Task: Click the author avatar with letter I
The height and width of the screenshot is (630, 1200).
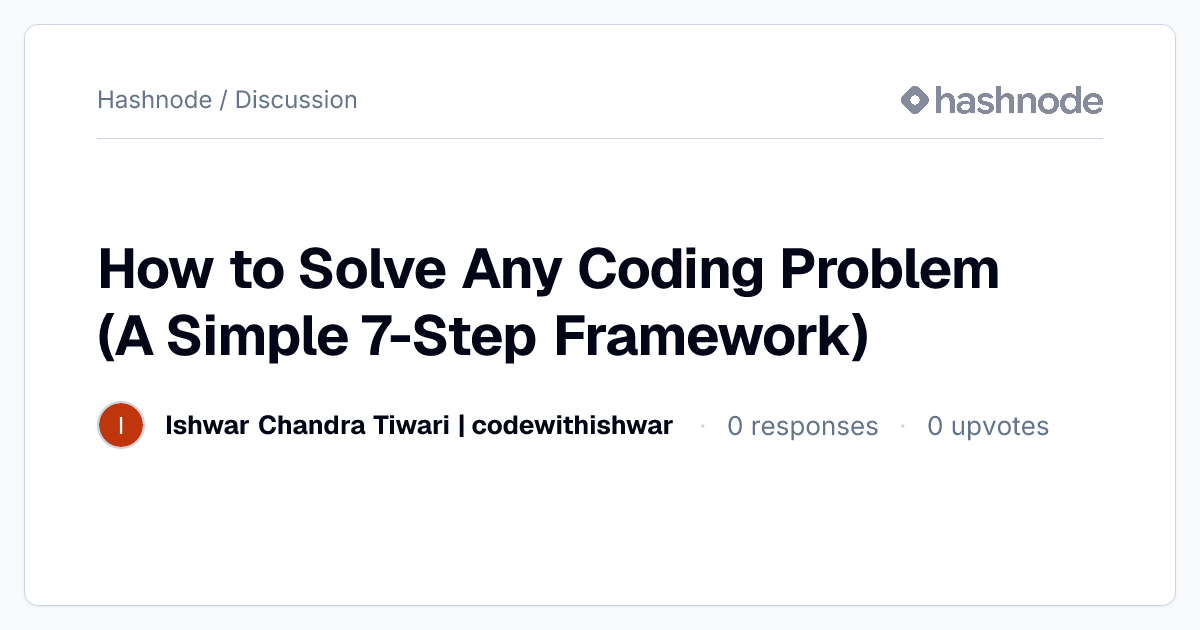Action: (121, 426)
